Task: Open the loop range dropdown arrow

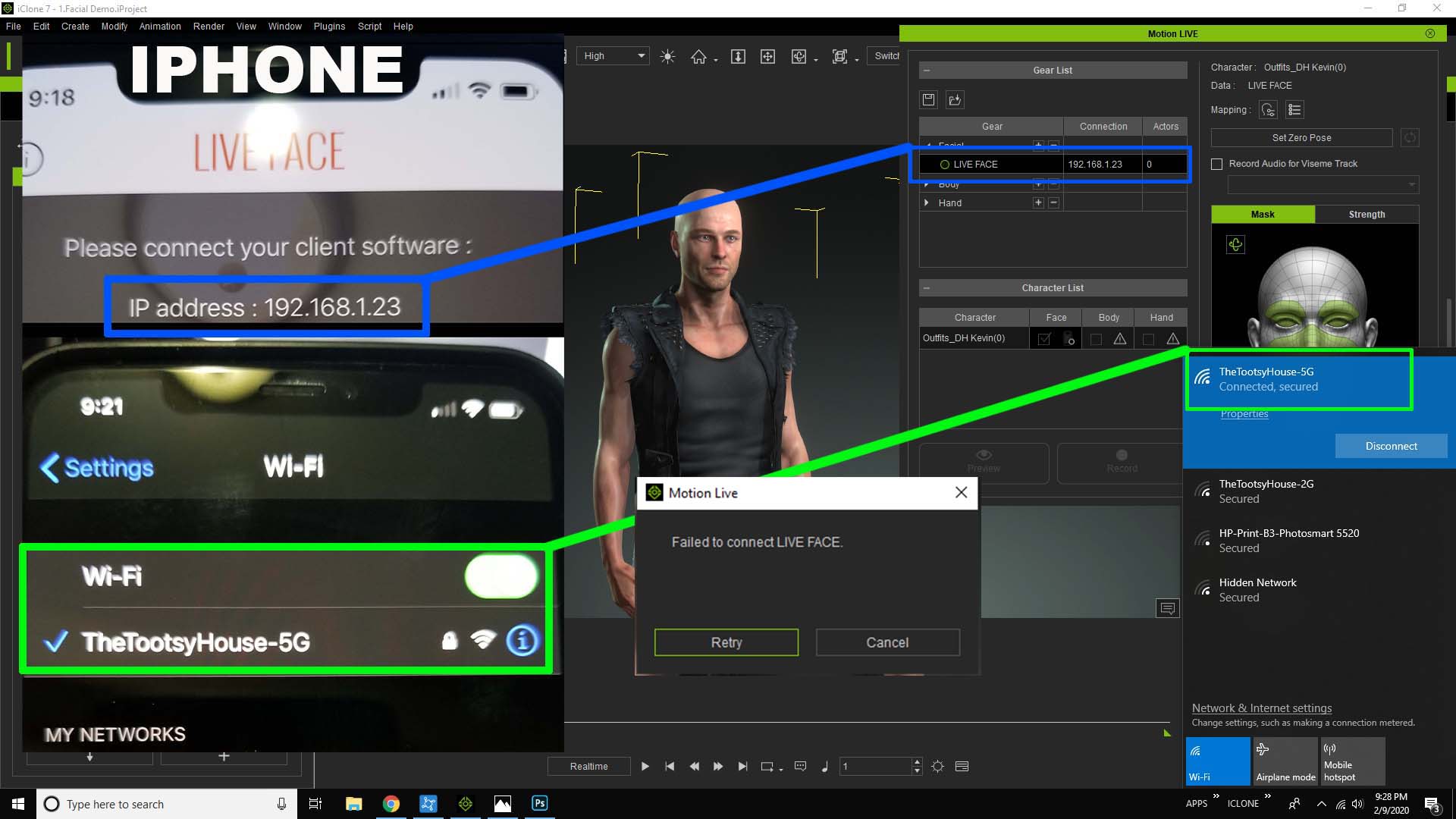Action: pos(781,770)
